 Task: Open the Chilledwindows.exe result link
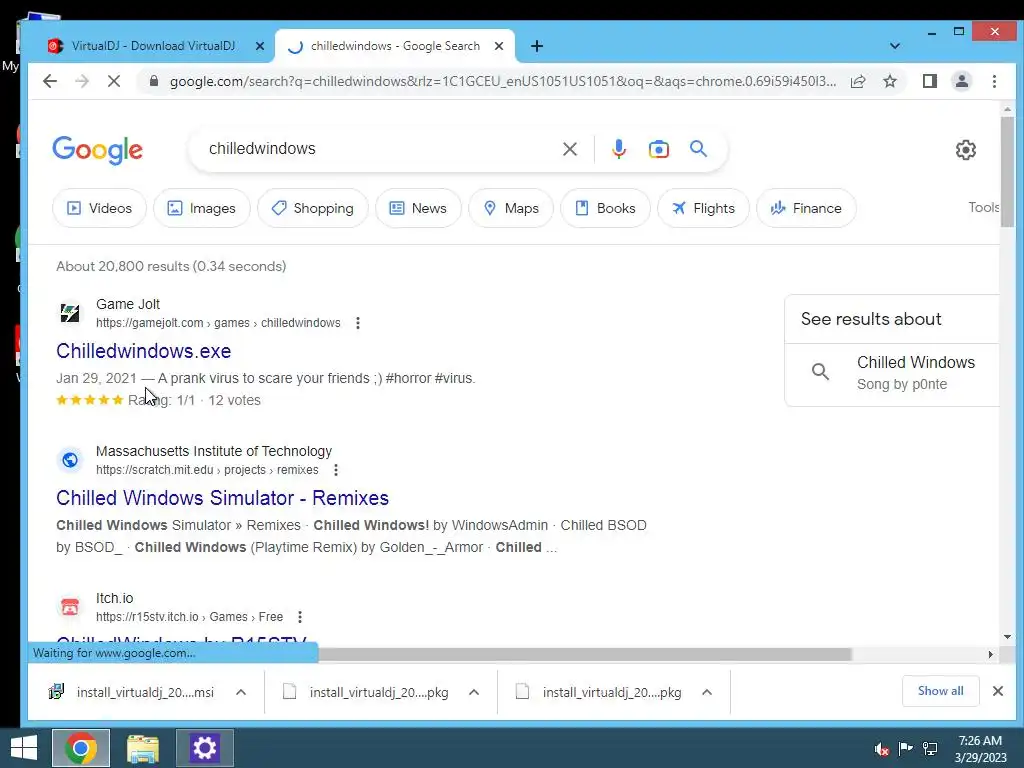coord(144,351)
